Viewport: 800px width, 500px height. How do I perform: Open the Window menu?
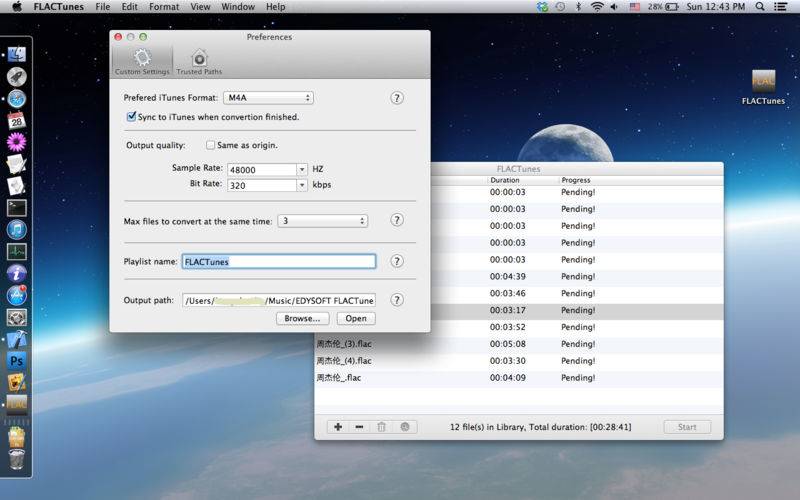click(238, 7)
